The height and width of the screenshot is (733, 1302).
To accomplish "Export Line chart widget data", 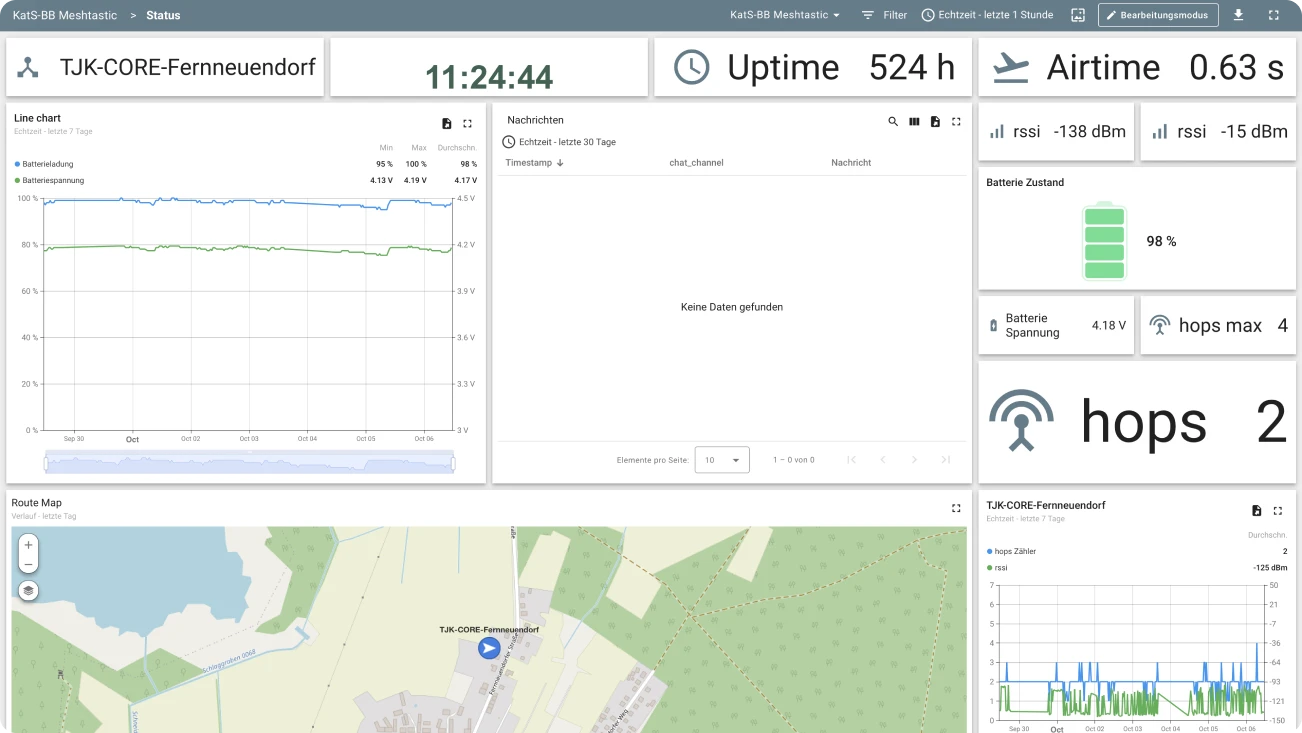I will click(x=447, y=123).
